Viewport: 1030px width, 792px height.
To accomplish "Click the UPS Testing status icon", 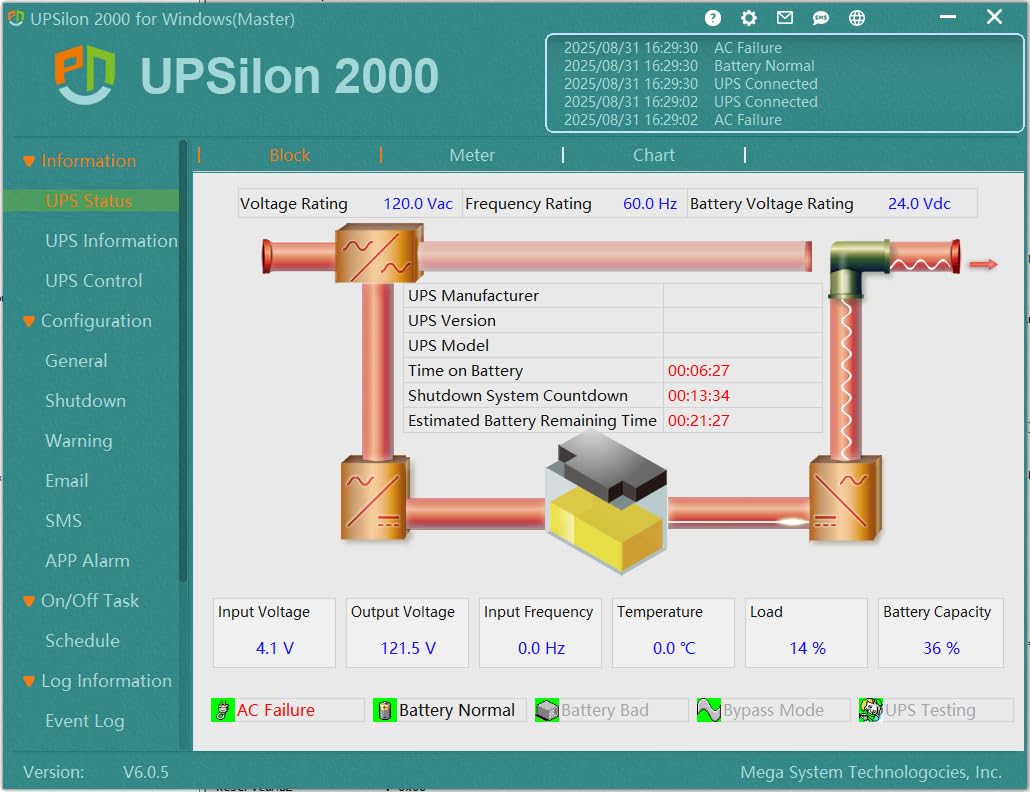I will pyautogui.click(x=871, y=711).
